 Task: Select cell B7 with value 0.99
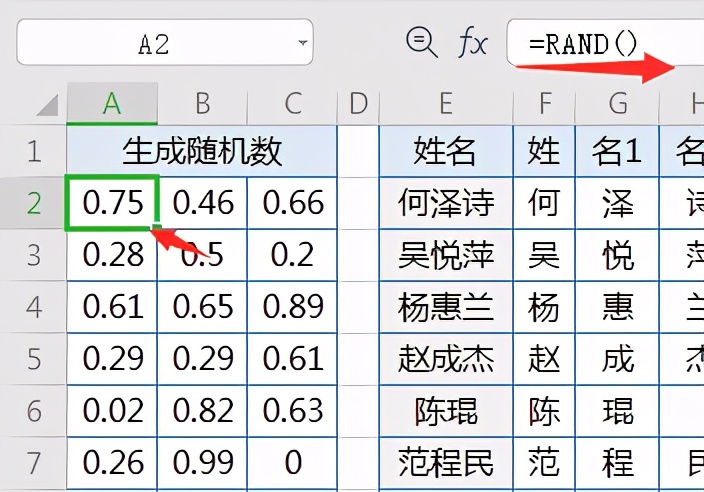pyautogui.click(x=202, y=463)
